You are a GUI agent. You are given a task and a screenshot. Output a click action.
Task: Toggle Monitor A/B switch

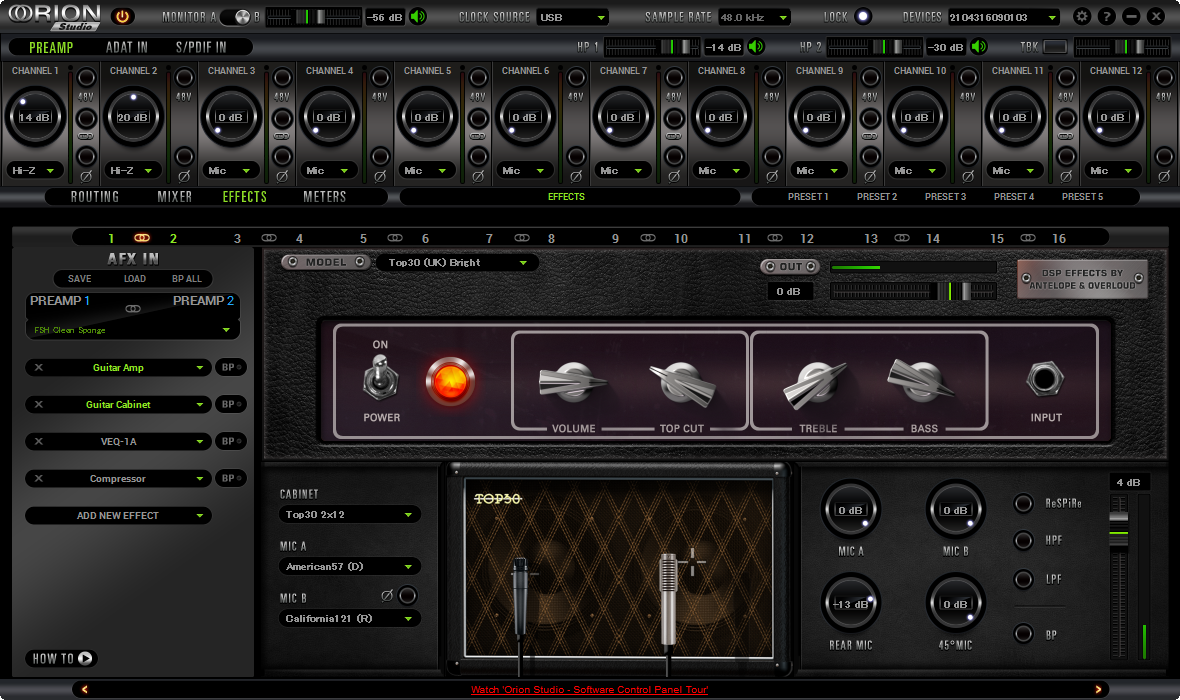coord(237,17)
